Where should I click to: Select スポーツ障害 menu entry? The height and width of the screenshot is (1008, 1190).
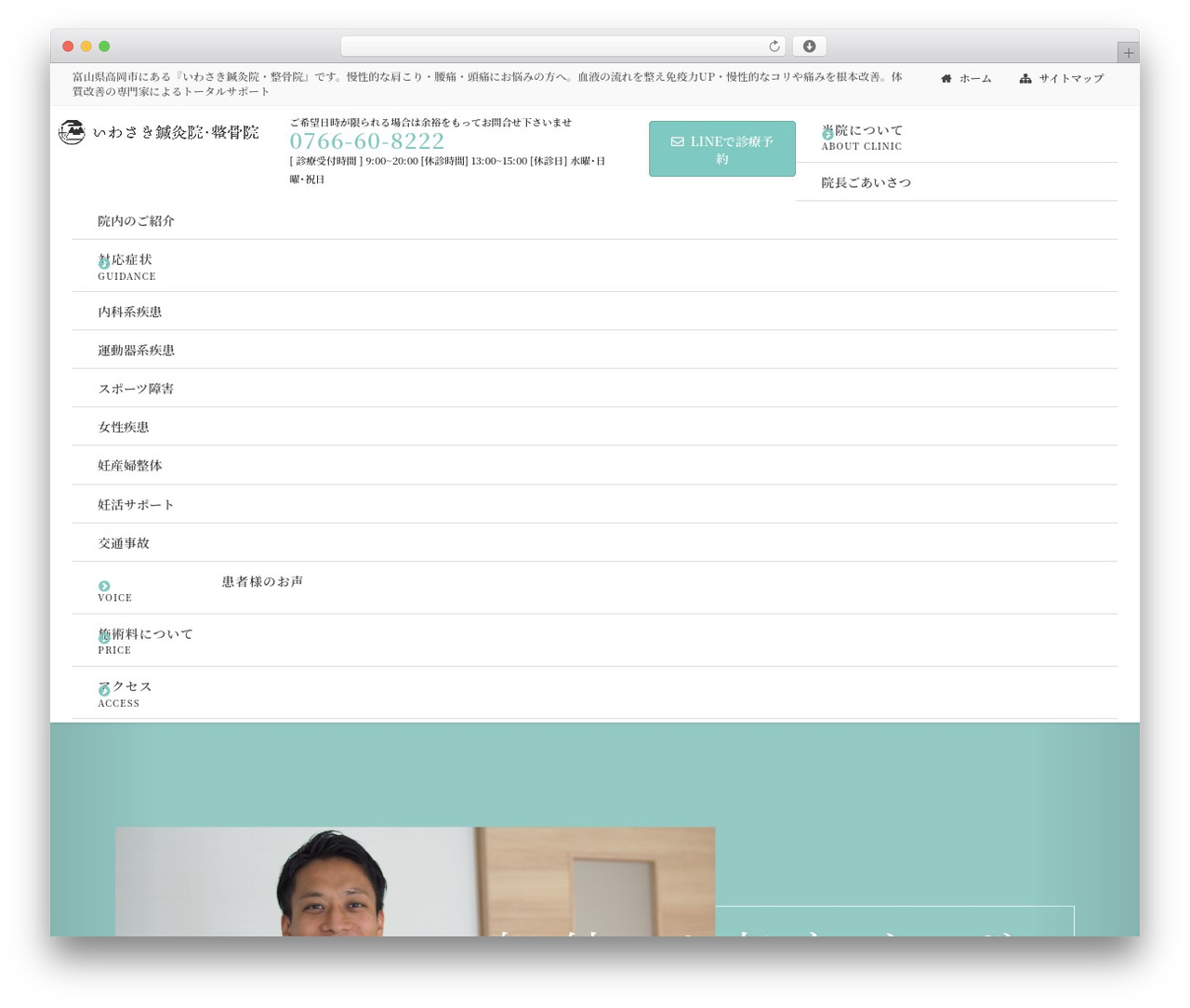tap(595, 389)
